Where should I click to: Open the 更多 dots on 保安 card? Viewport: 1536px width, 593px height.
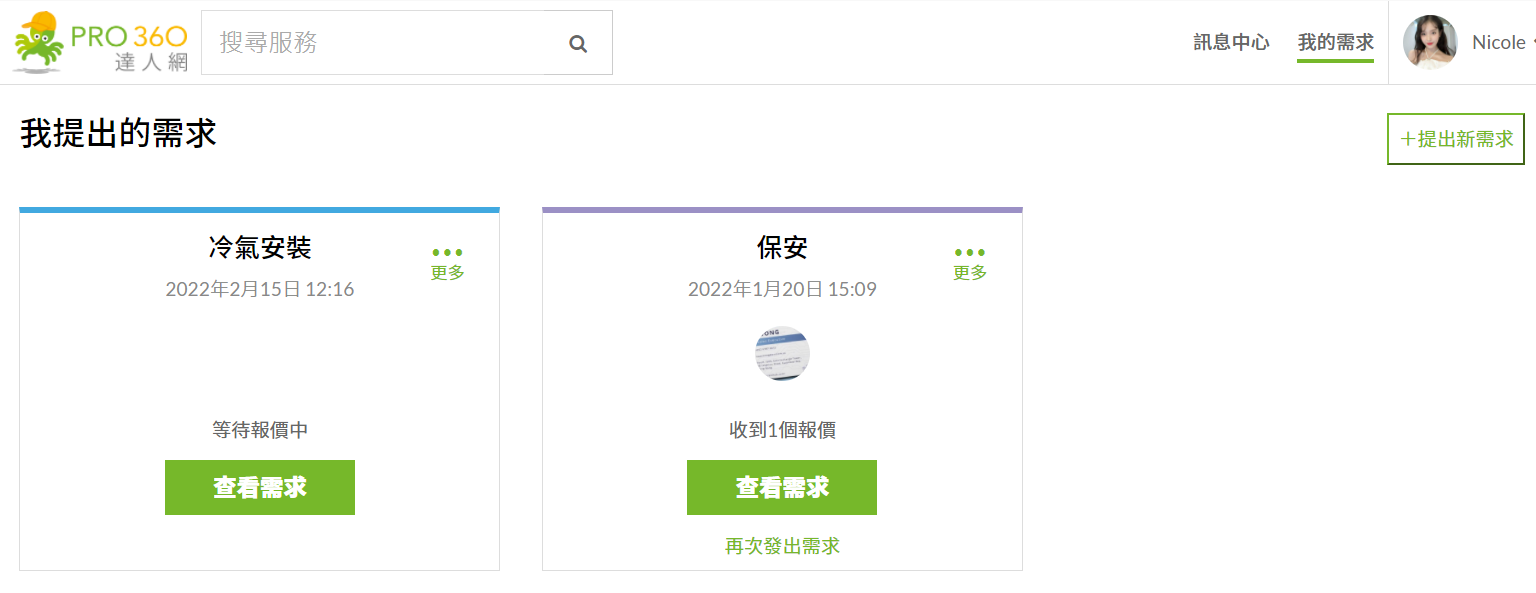click(969, 261)
